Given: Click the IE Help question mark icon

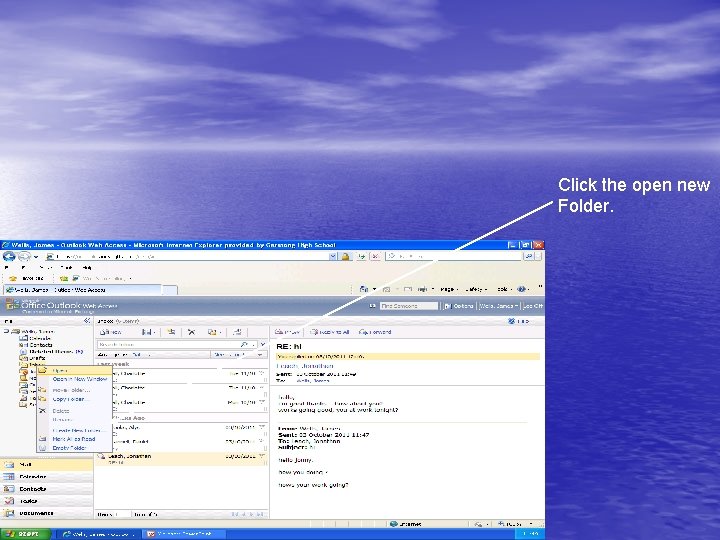Looking at the screenshot, I should point(522,289).
